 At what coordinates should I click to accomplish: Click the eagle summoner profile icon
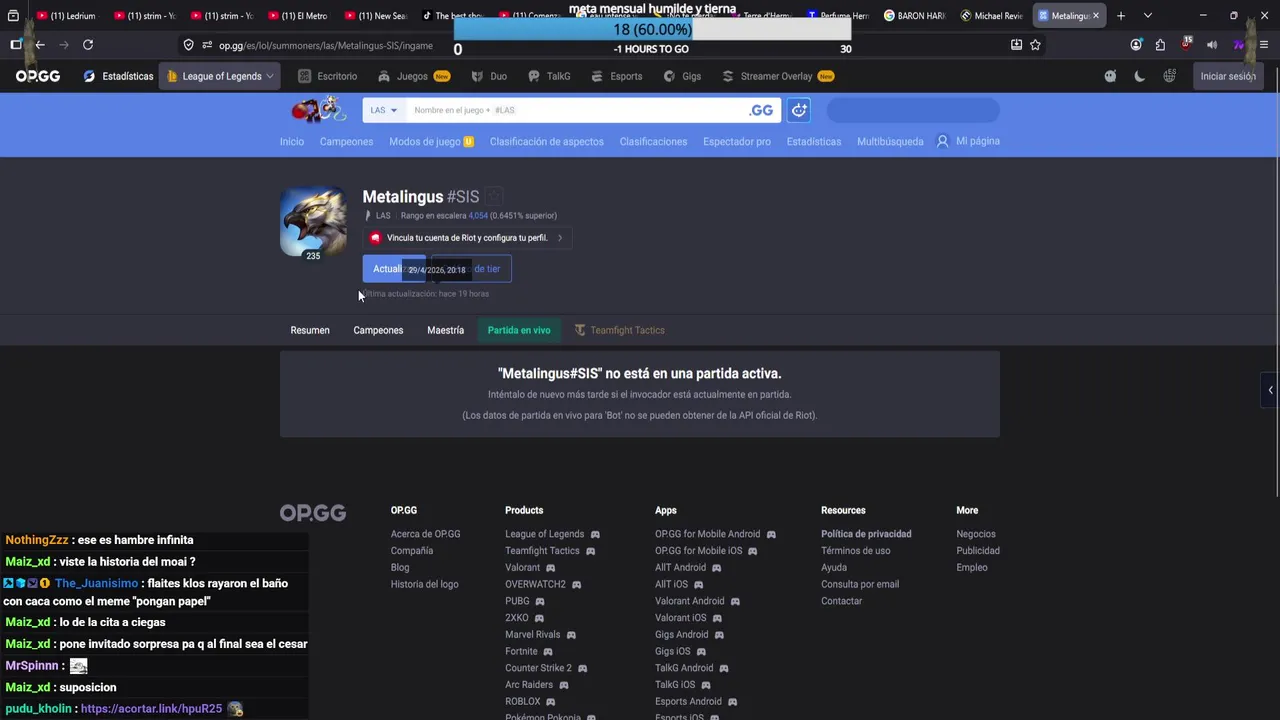313,222
